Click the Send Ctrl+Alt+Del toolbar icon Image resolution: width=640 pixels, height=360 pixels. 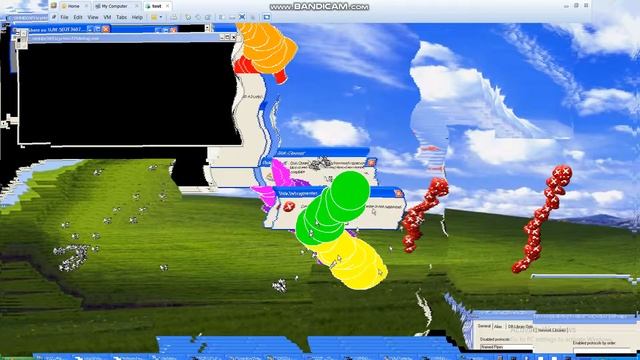(x=174, y=17)
